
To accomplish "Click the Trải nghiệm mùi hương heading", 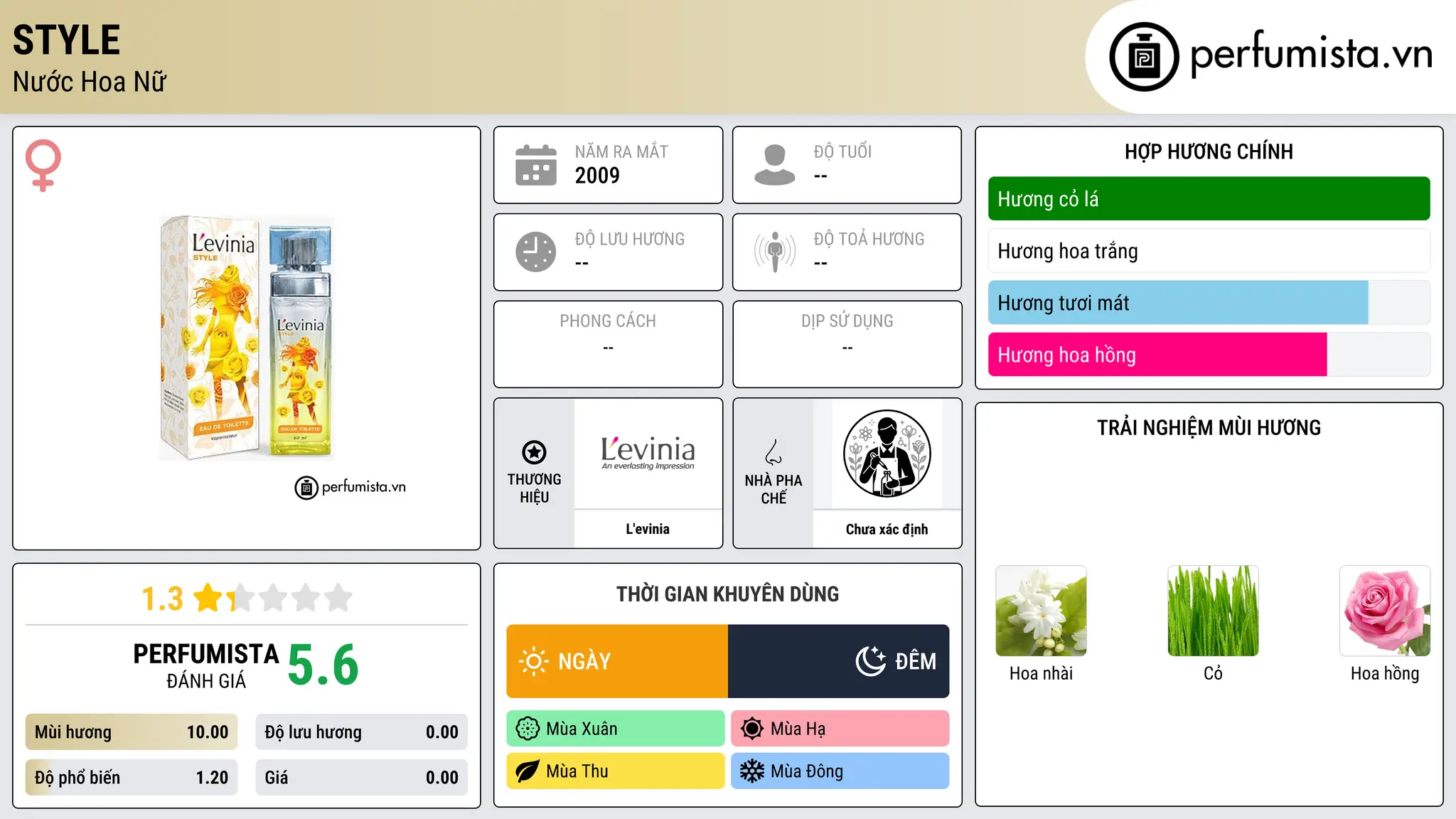I will coord(1209,427).
